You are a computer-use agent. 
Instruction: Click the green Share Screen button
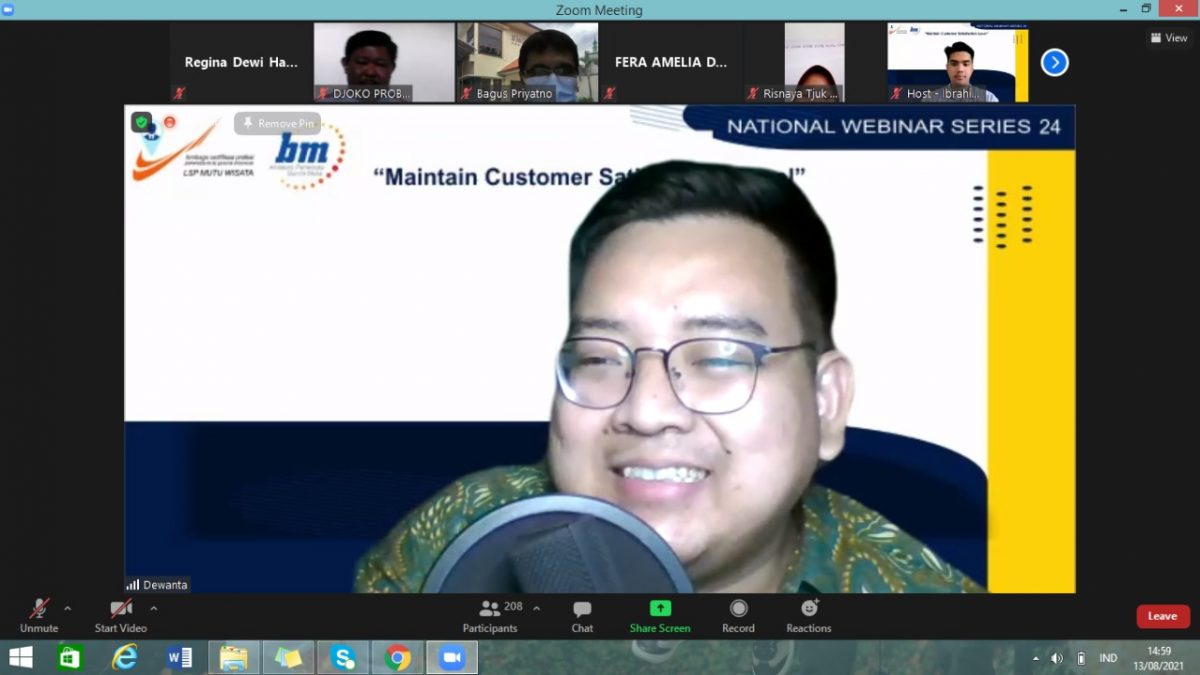(660, 615)
